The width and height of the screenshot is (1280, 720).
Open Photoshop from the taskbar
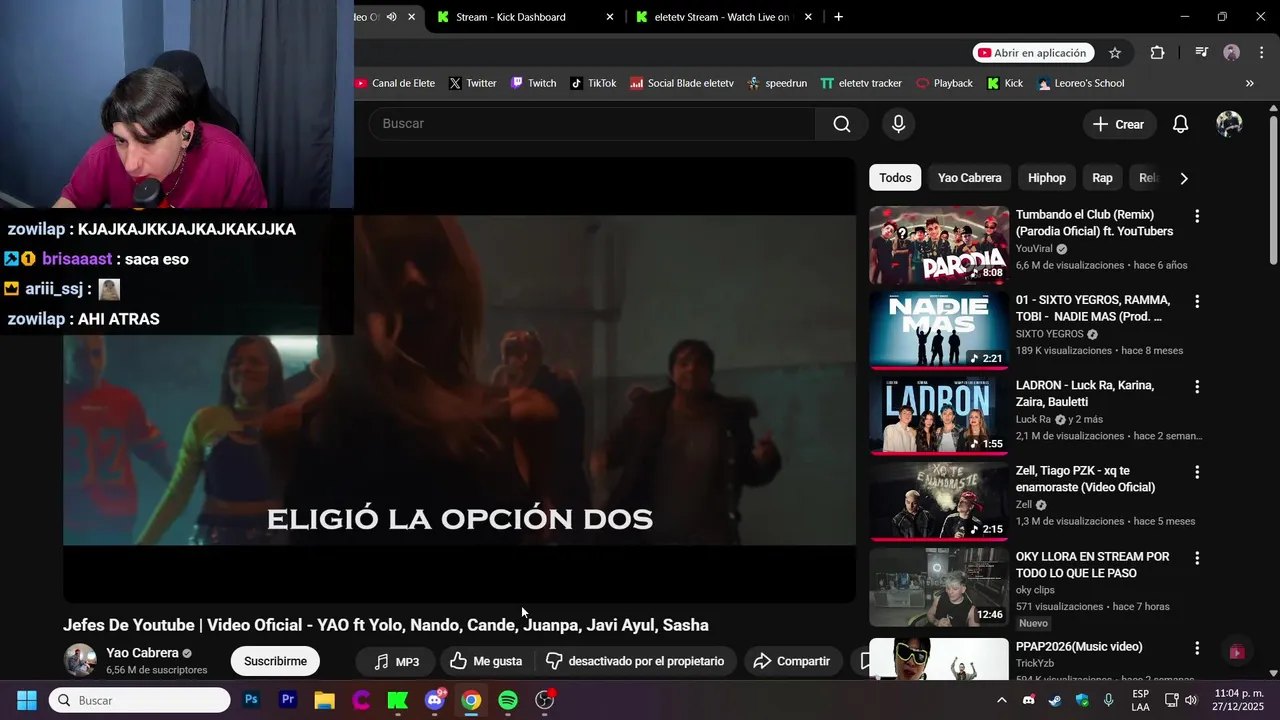pos(251,700)
